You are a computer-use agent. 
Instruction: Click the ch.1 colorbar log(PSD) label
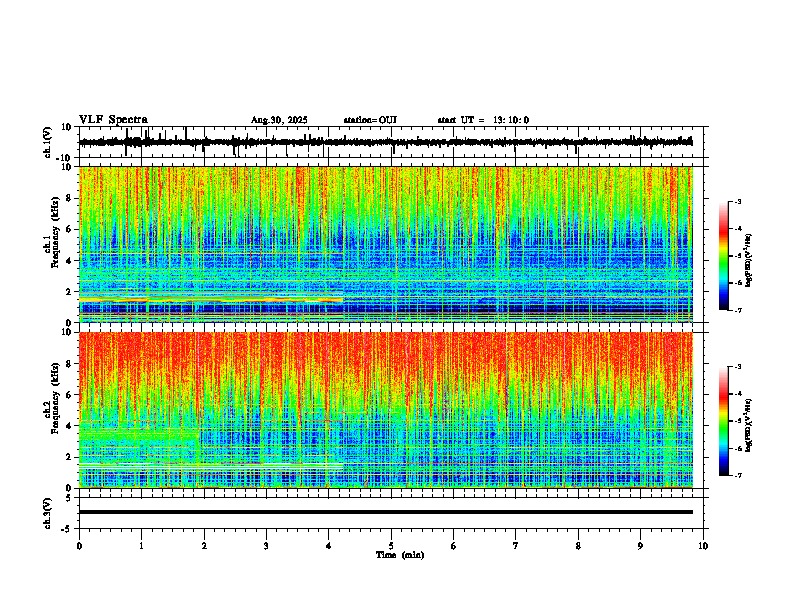[748, 260]
